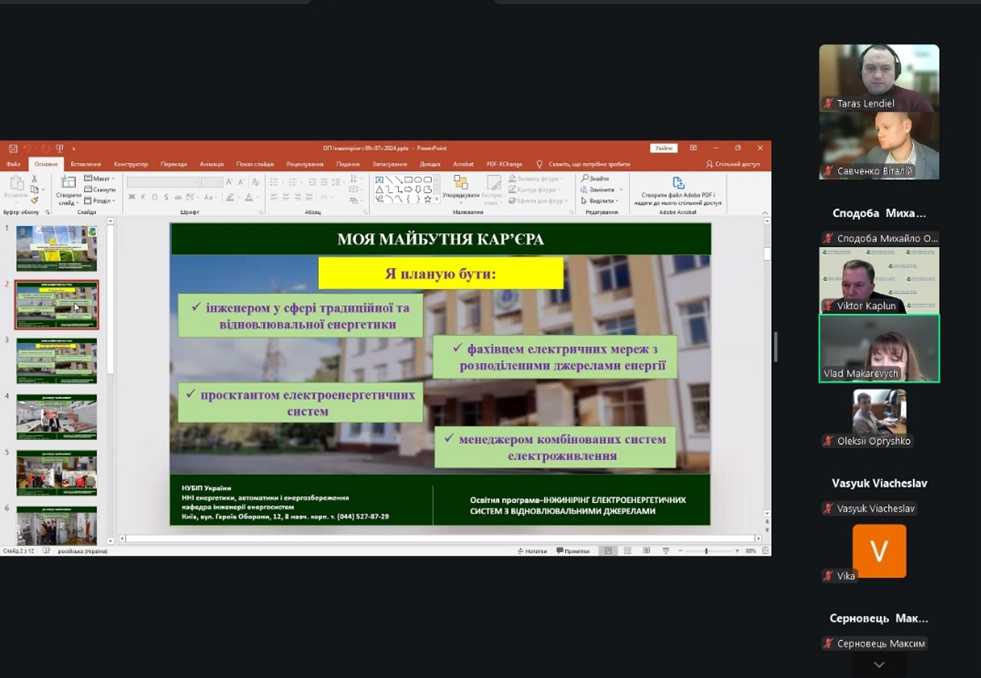Switch to the Анімація tab
981x678 pixels.
coord(211,164)
